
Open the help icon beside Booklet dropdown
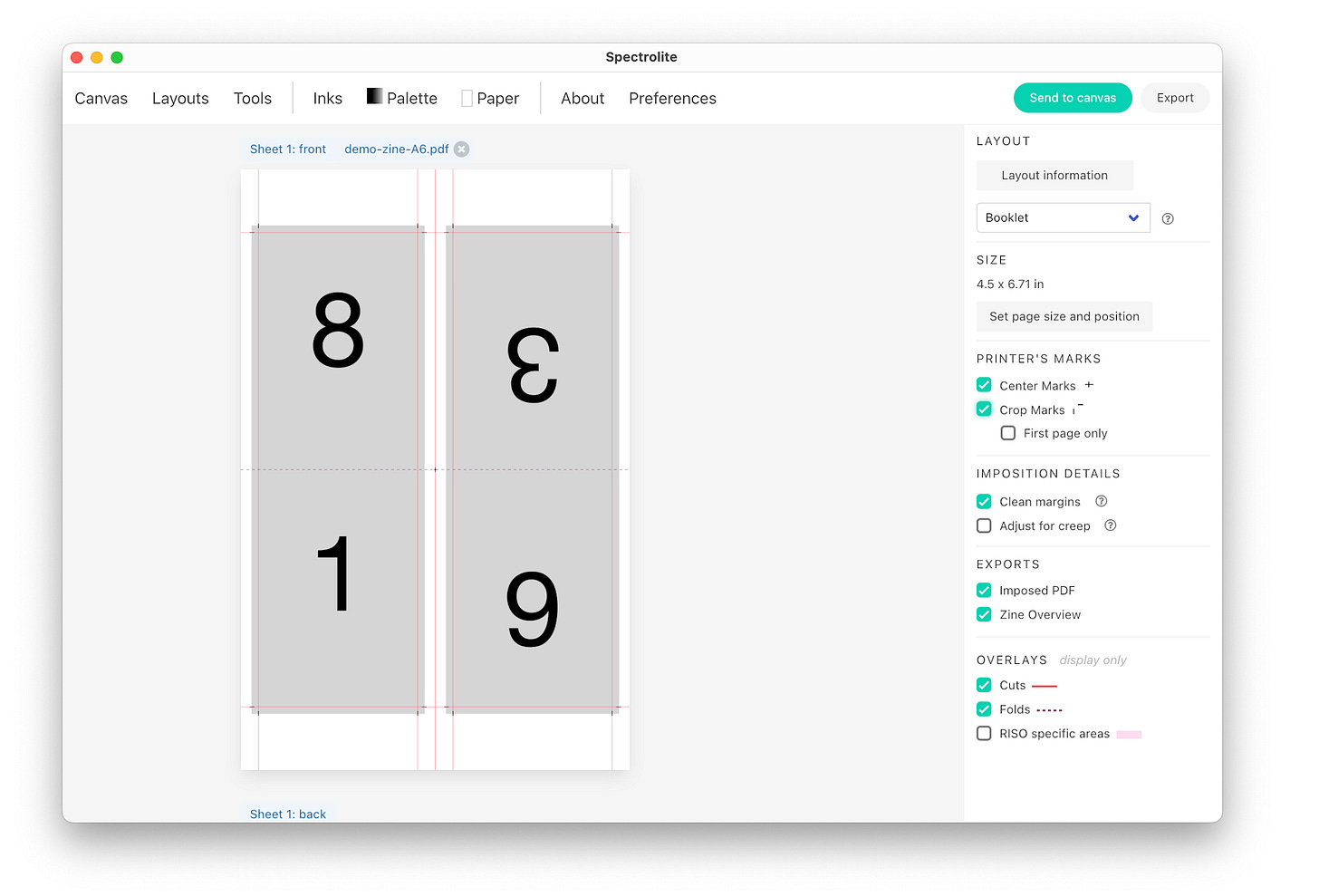[x=1168, y=218]
